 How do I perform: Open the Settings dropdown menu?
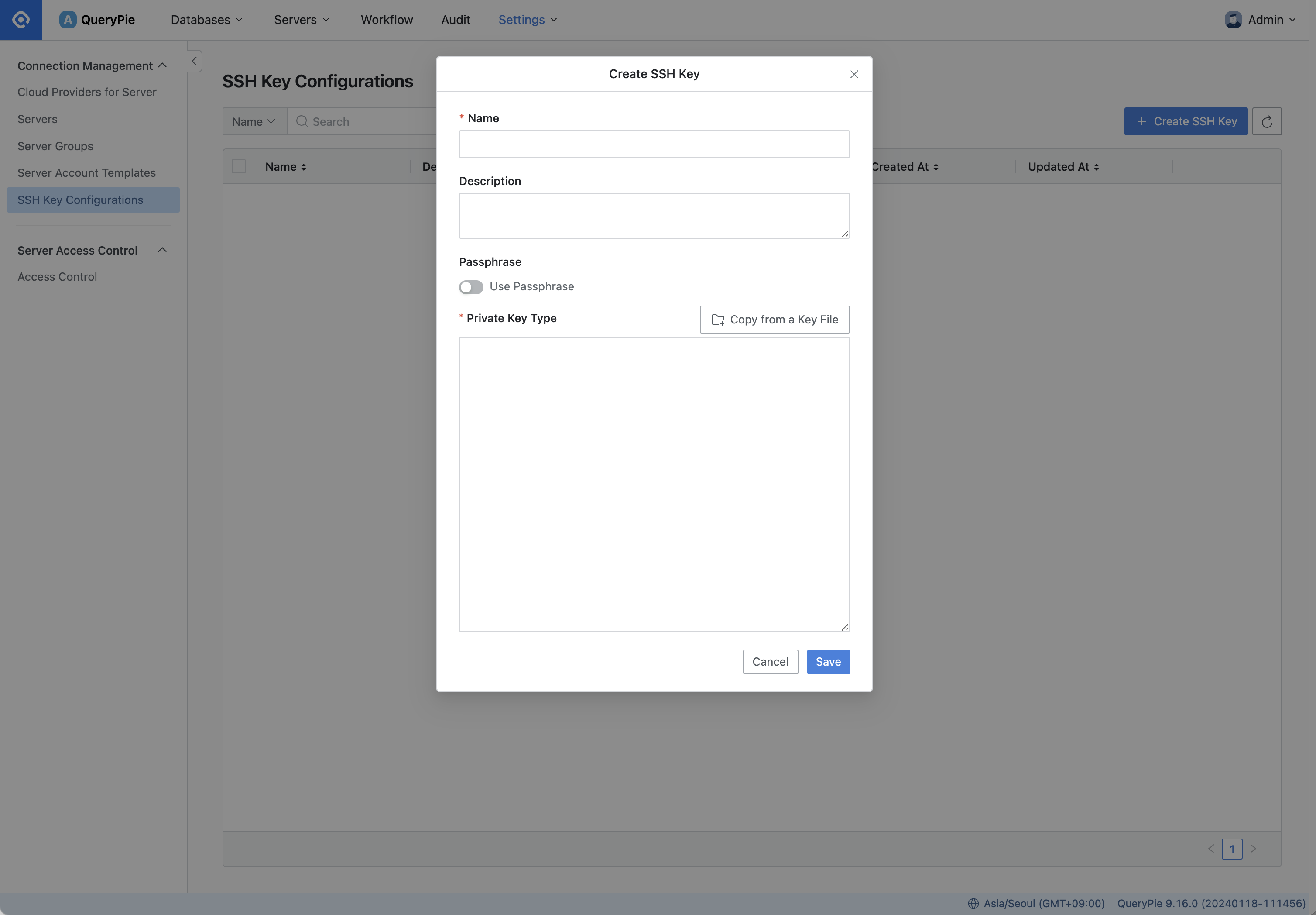[x=527, y=20]
